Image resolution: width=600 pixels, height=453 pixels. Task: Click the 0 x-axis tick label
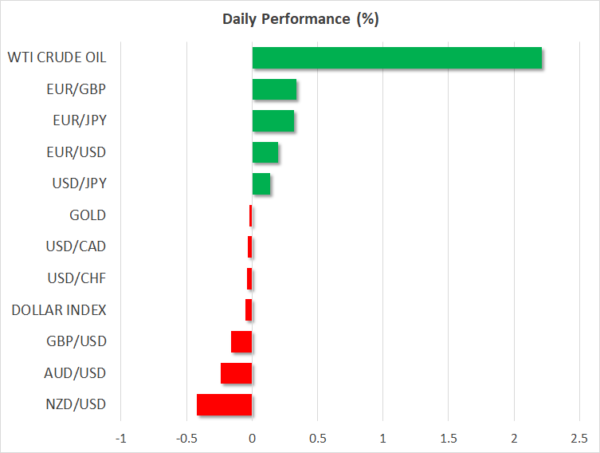tap(252, 438)
